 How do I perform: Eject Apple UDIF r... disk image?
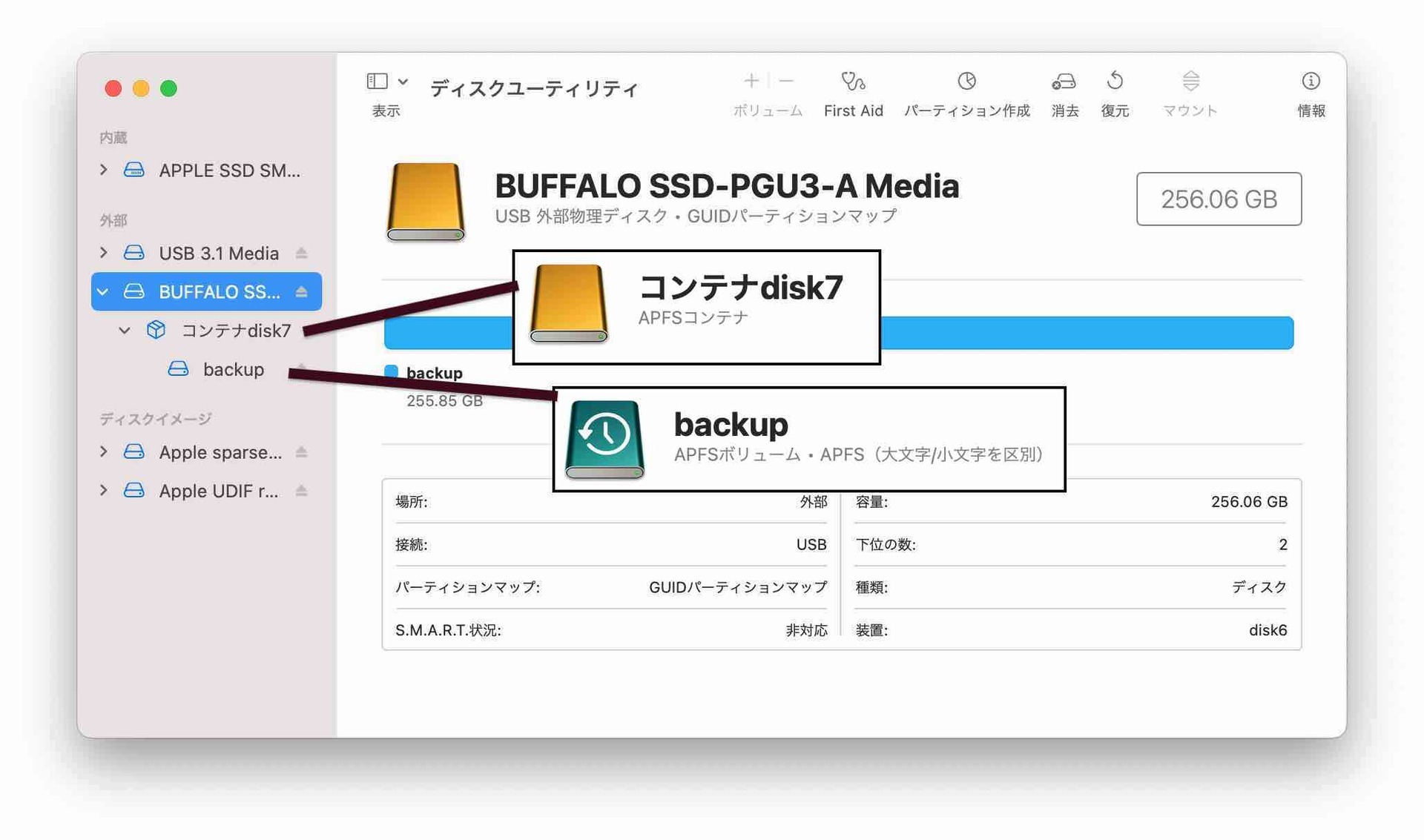301,490
